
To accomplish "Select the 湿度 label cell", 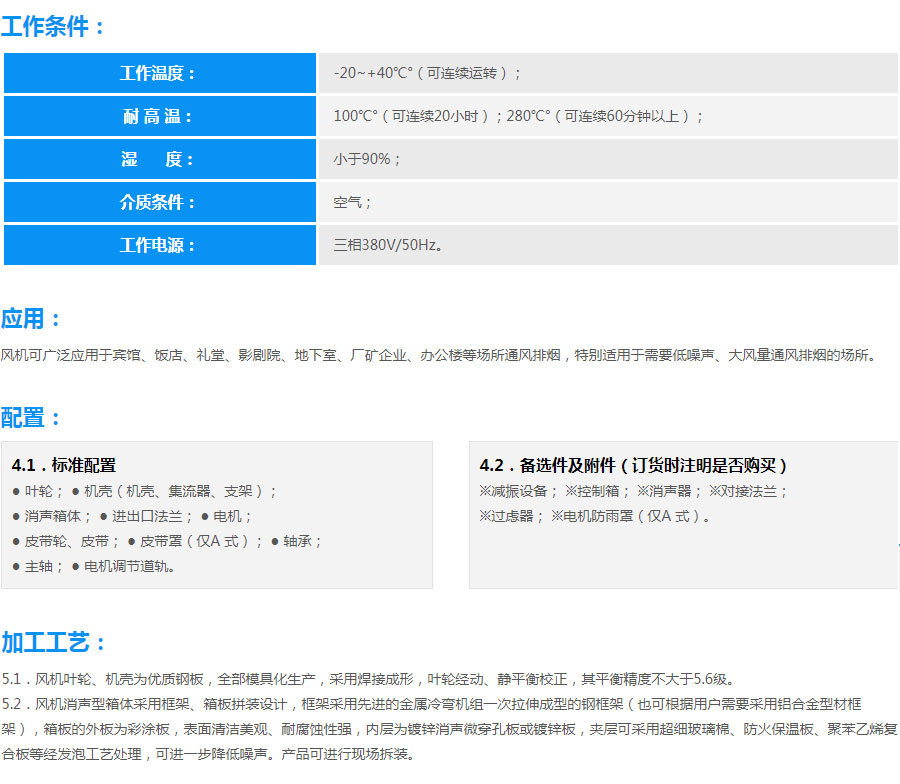I will [x=160, y=159].
